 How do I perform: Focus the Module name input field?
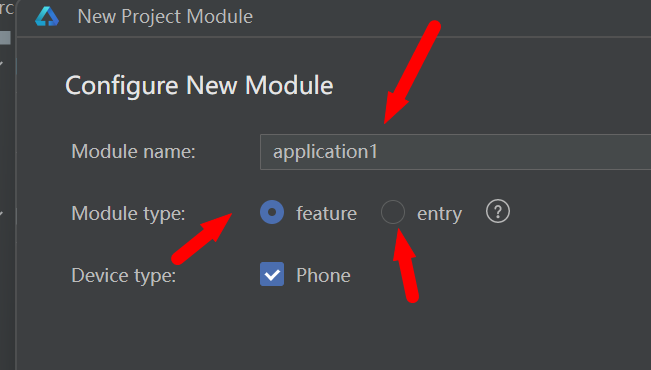click(x=455, y=152)
